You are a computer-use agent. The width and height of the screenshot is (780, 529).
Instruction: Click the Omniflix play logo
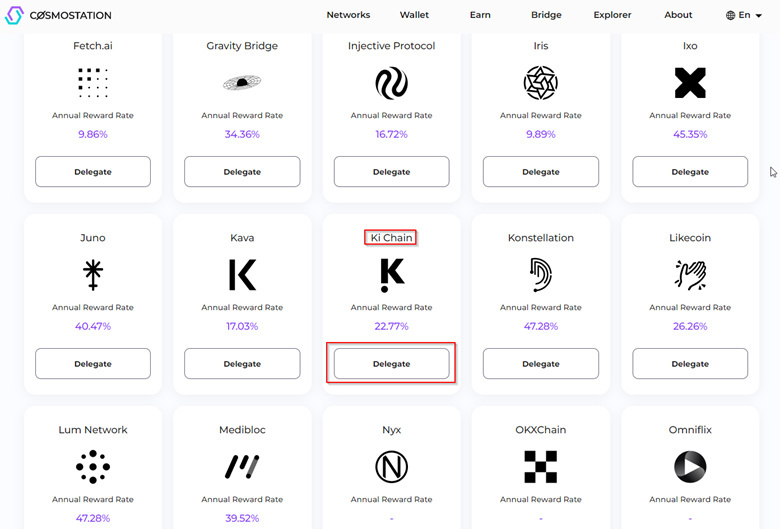click(690, 467)
